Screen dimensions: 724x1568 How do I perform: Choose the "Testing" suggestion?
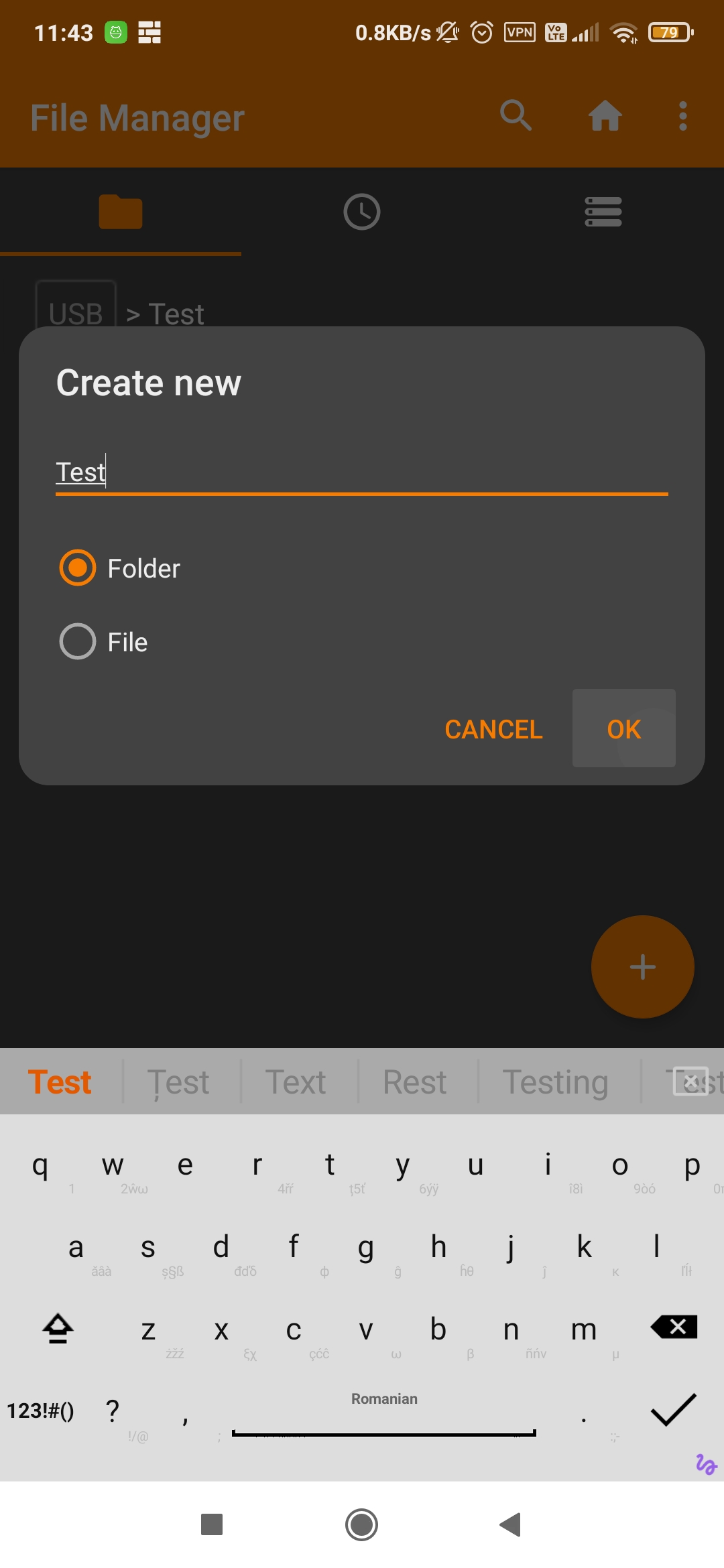(555, 1080)
